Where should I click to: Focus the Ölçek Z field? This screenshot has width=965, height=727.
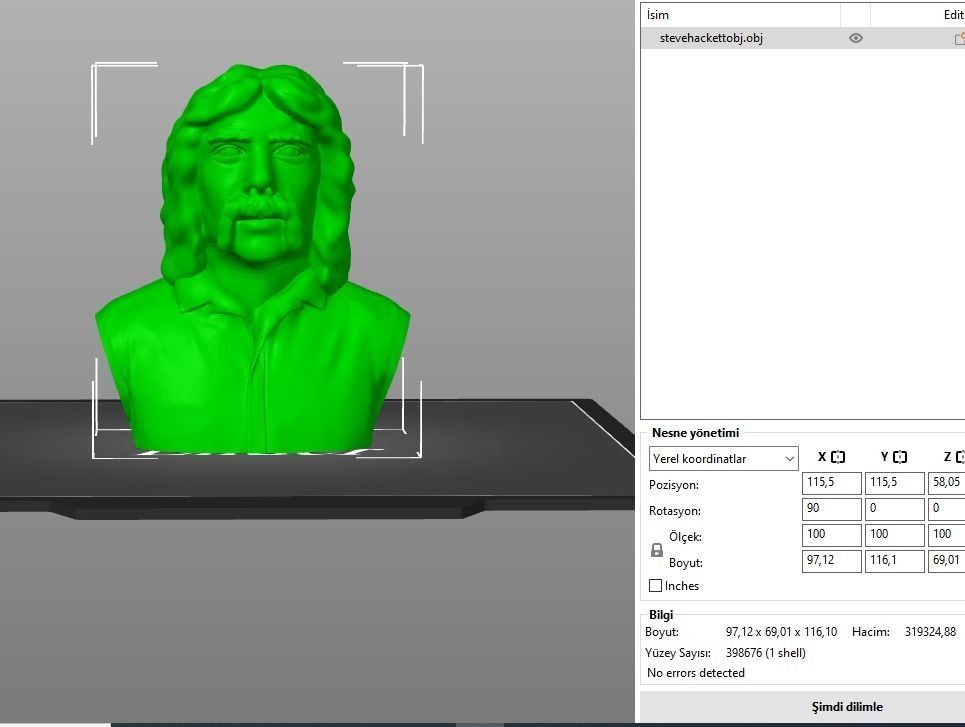pos(947,535)
